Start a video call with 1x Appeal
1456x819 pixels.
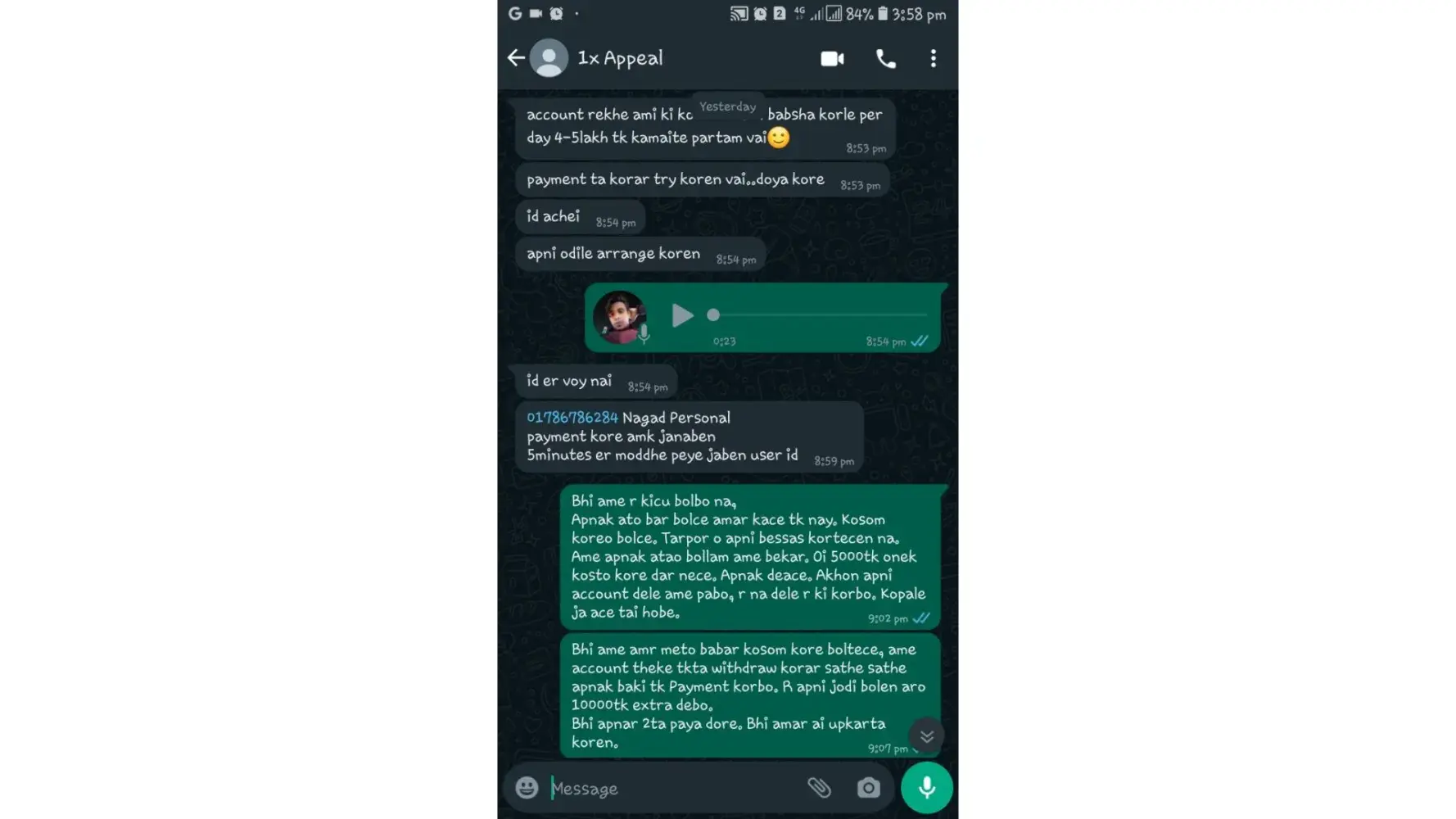point(832,59)
